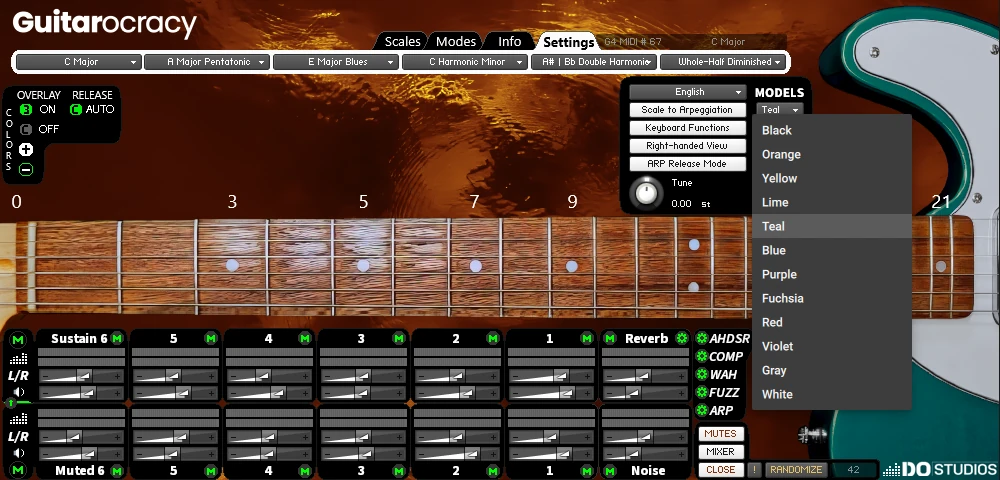Add an overlay color with the plus icon
The image size is (1000, 480).
tap(26, 150)
